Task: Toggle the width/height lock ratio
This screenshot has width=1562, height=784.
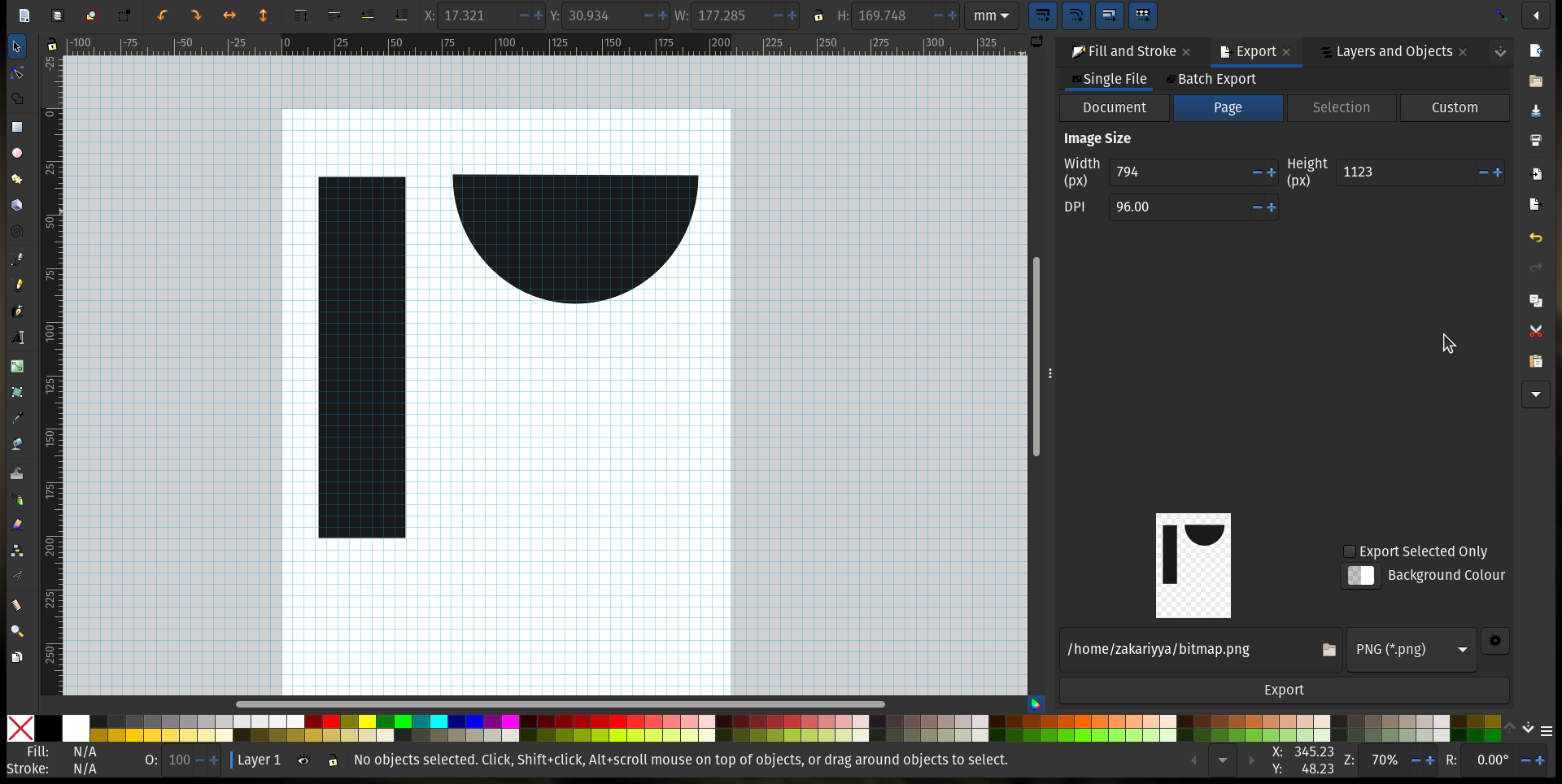Action: tap(818, 15)
